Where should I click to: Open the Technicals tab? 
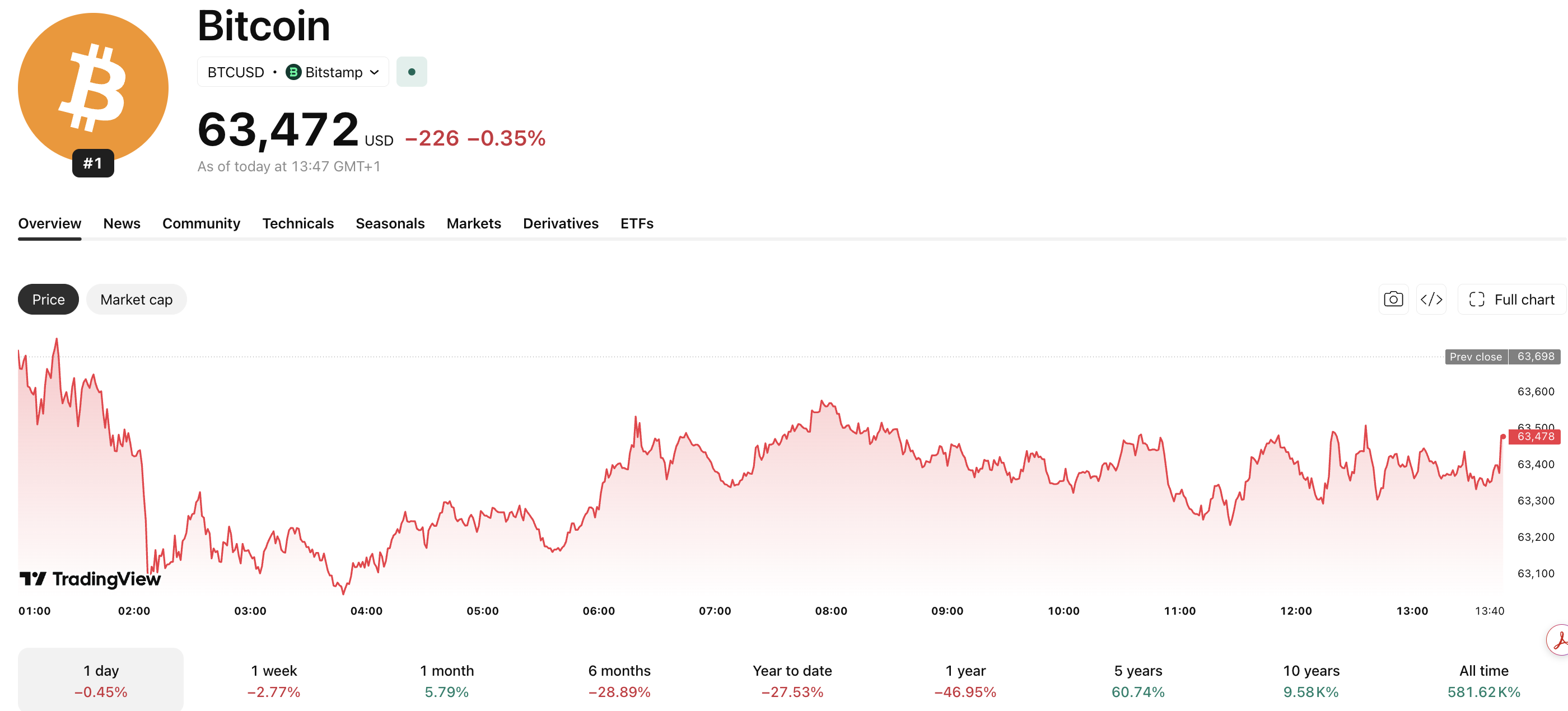[x=298, y=223]
